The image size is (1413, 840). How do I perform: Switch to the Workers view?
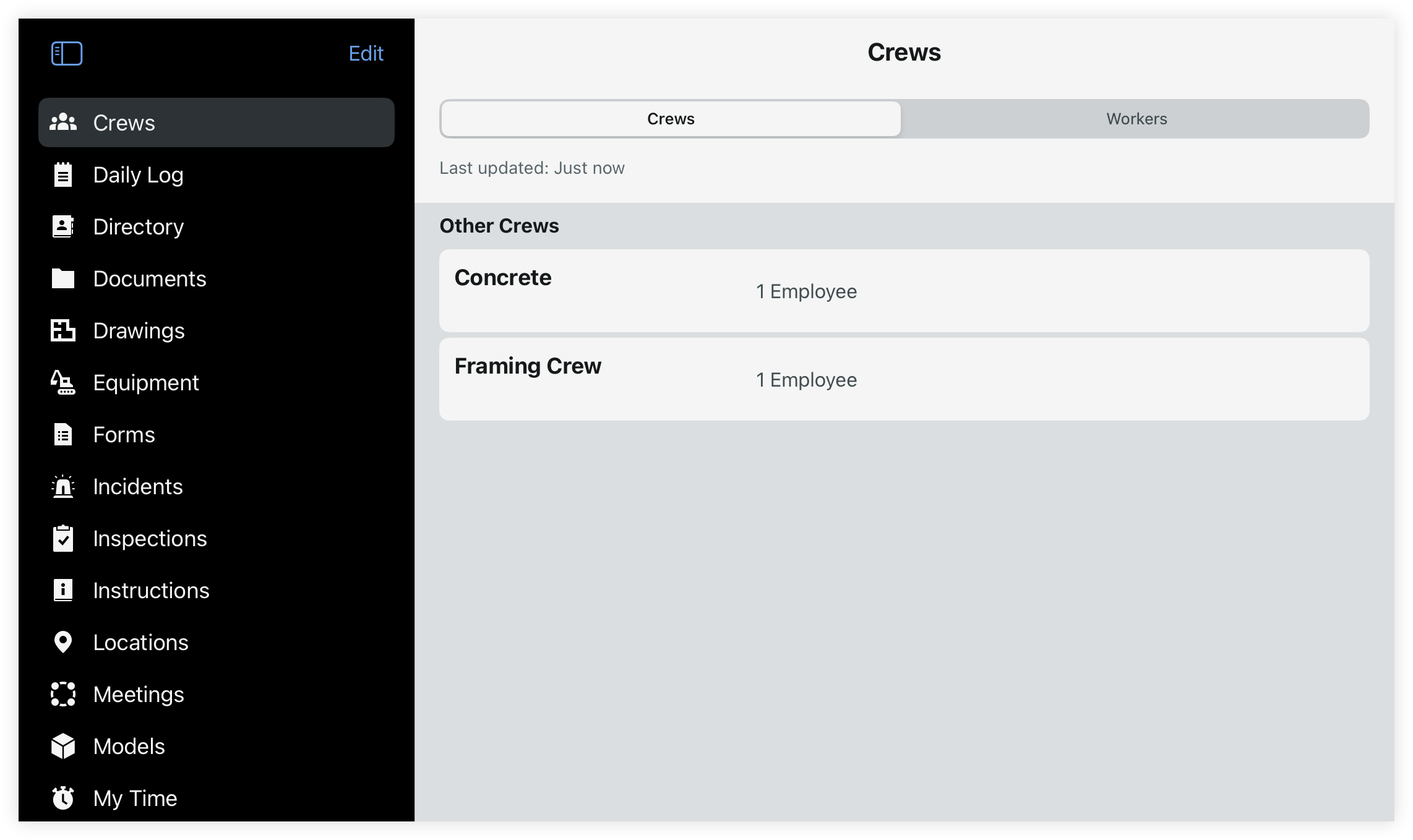tap(1136, 119)
